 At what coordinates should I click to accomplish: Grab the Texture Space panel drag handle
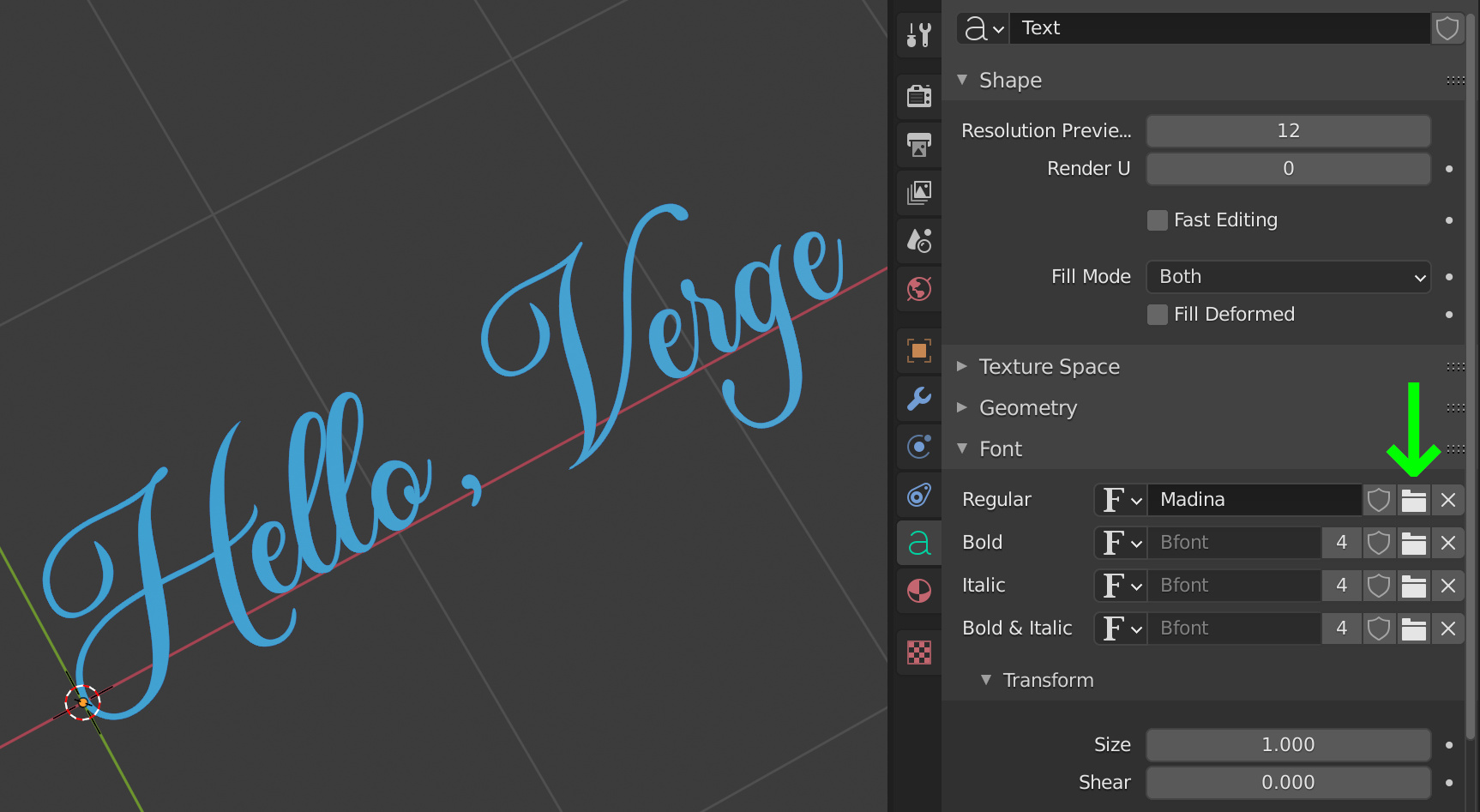click(1455, 367)
